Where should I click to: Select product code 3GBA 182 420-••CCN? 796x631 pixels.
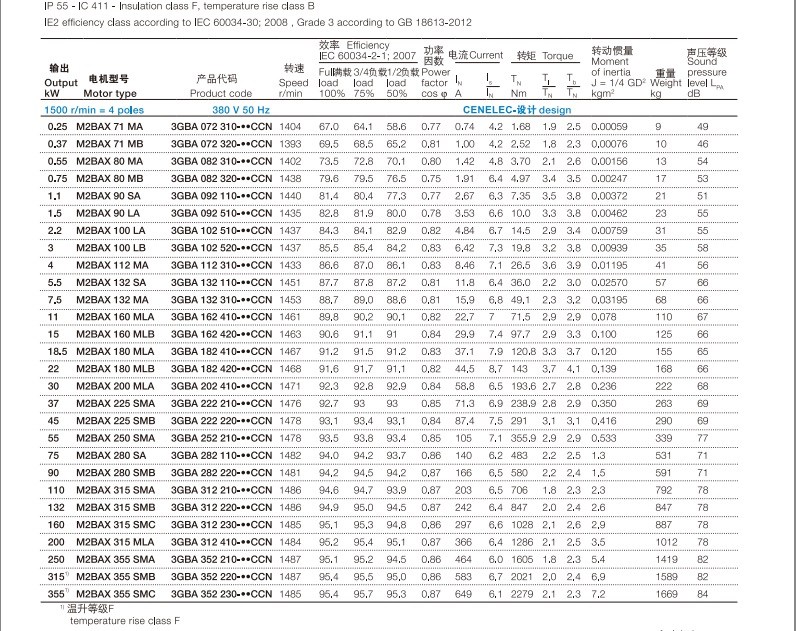221,369
